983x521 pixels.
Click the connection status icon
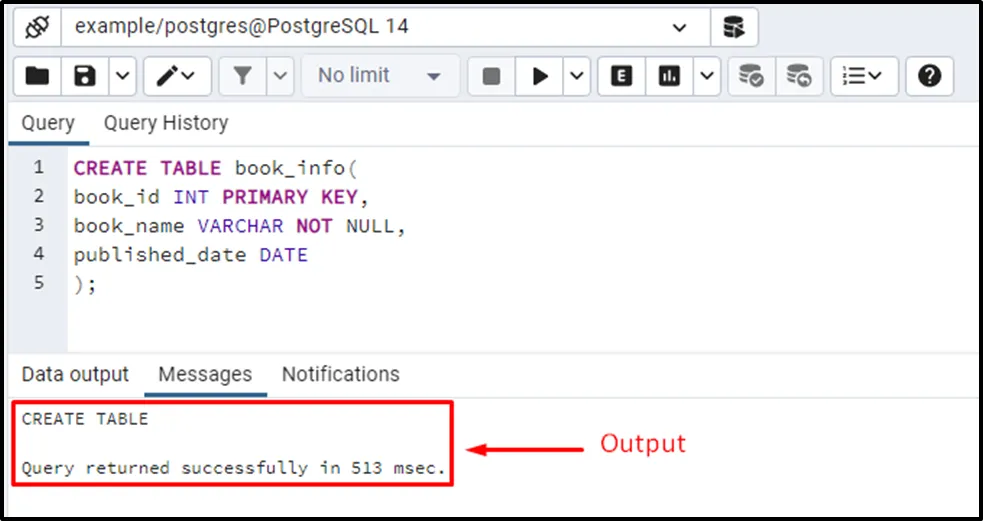point(38,27)
